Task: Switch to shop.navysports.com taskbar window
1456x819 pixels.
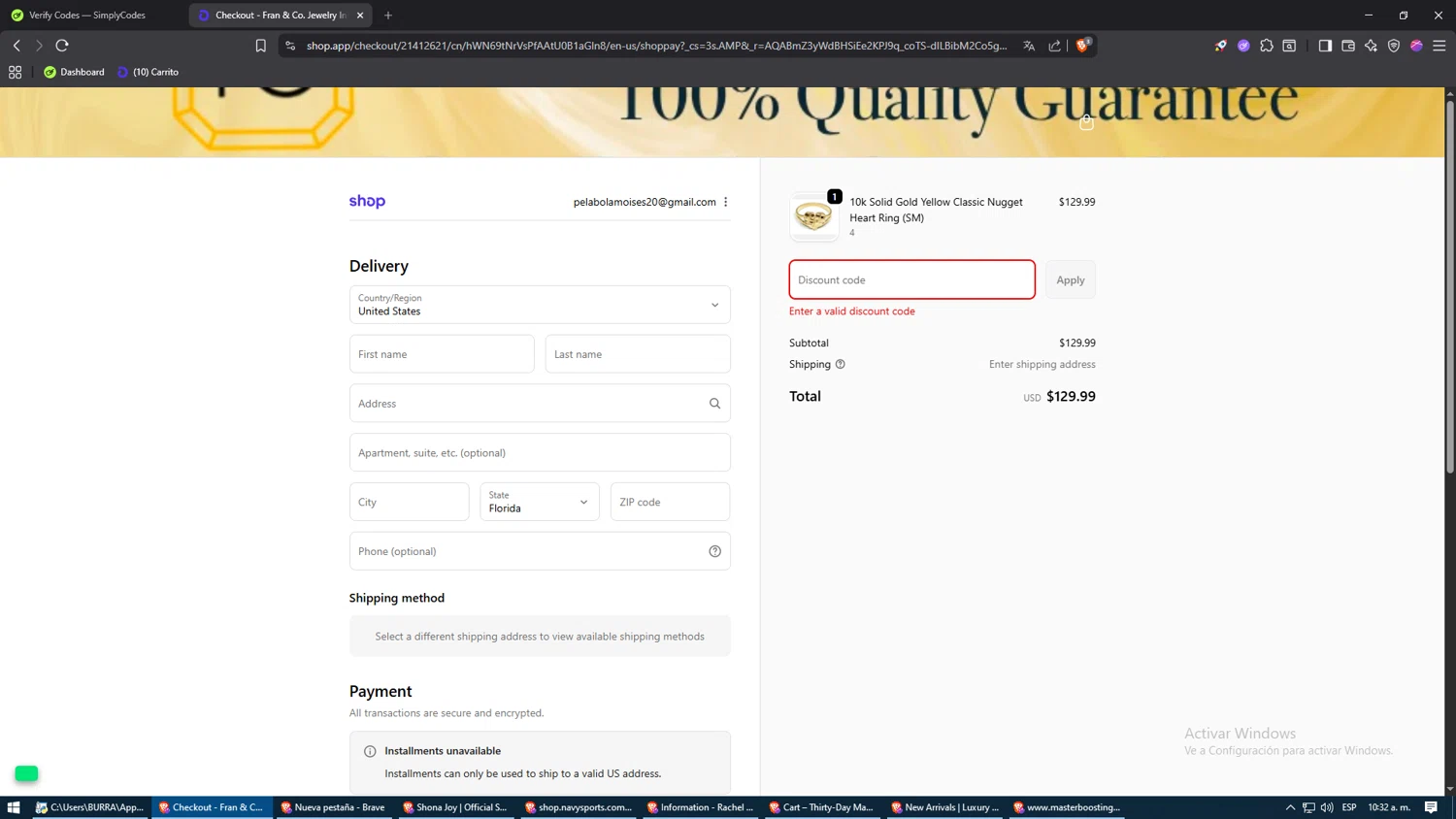Action: (578, 807)
